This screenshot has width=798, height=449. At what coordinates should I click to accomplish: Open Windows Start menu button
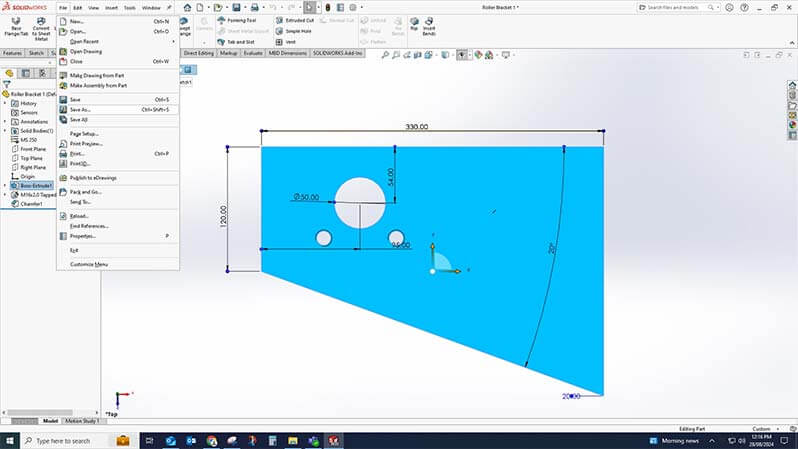[10, 441]
